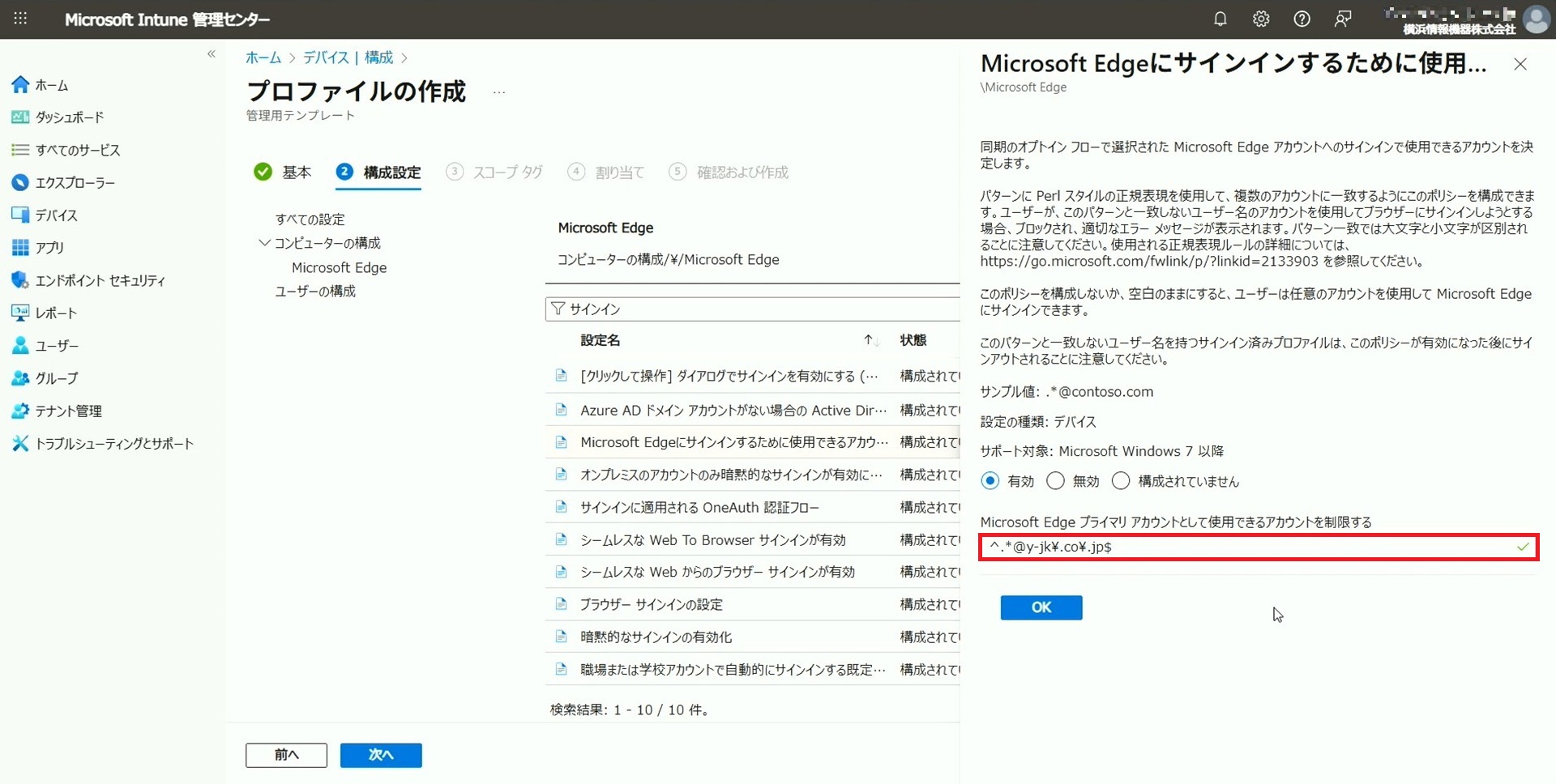Select the 無効 radio button
The height and width of the screenshot is (784, 1556).
1055,481
